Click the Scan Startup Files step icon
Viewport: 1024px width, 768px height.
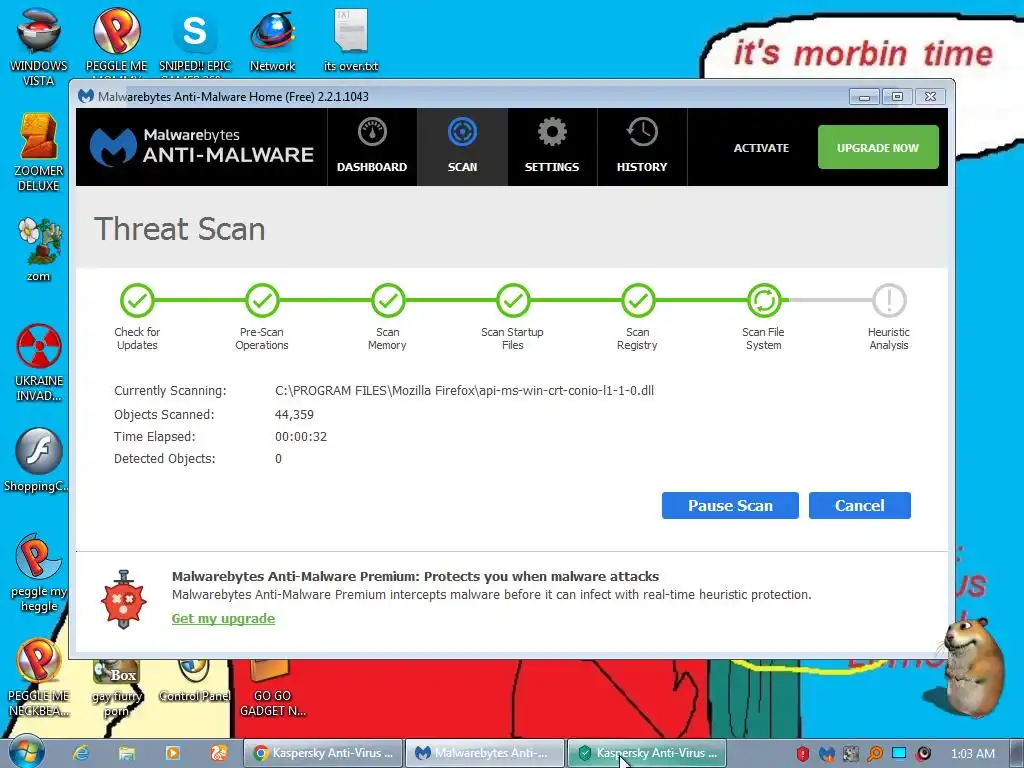[513, 300]
